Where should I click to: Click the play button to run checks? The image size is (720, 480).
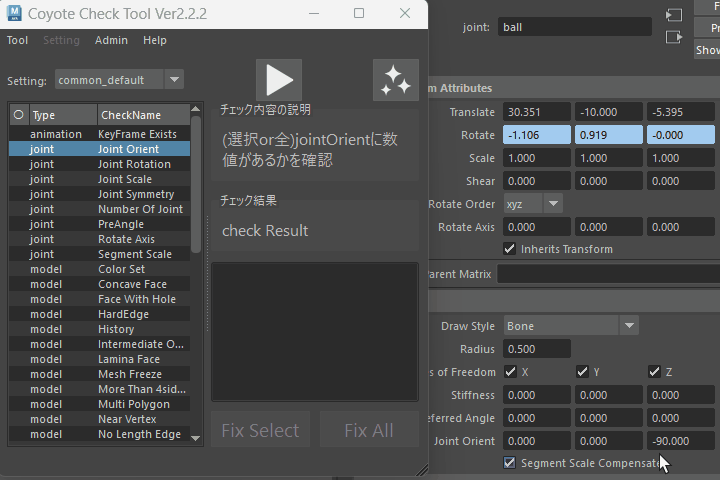point(279,80)
